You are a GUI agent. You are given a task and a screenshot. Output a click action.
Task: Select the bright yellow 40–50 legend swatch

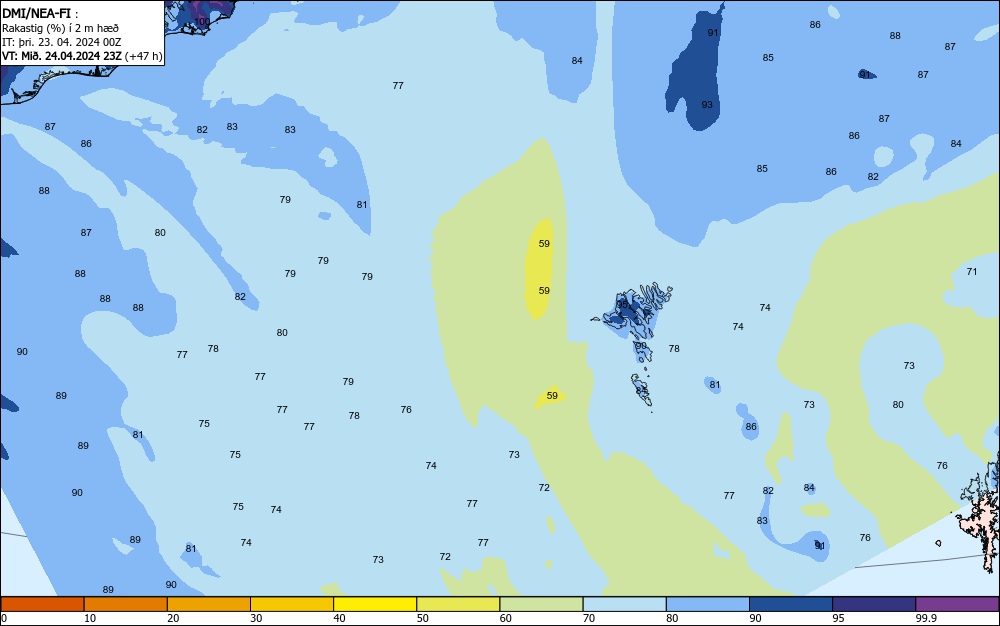[x=375, y=604]
